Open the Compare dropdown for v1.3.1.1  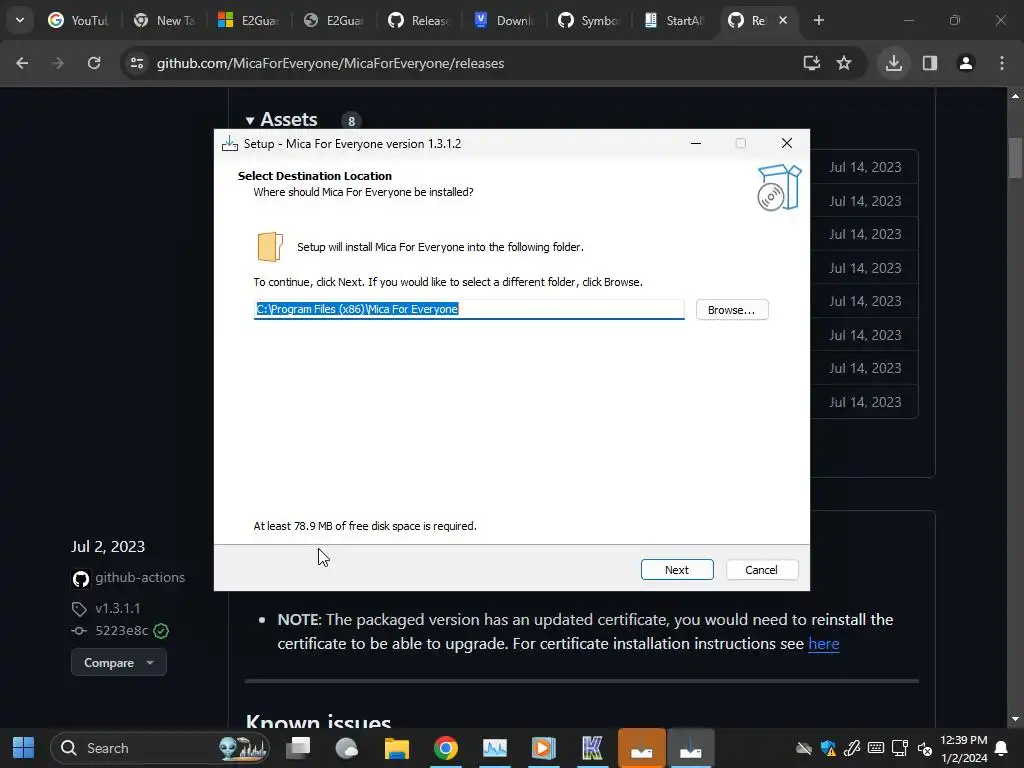(x=119, y=662)
